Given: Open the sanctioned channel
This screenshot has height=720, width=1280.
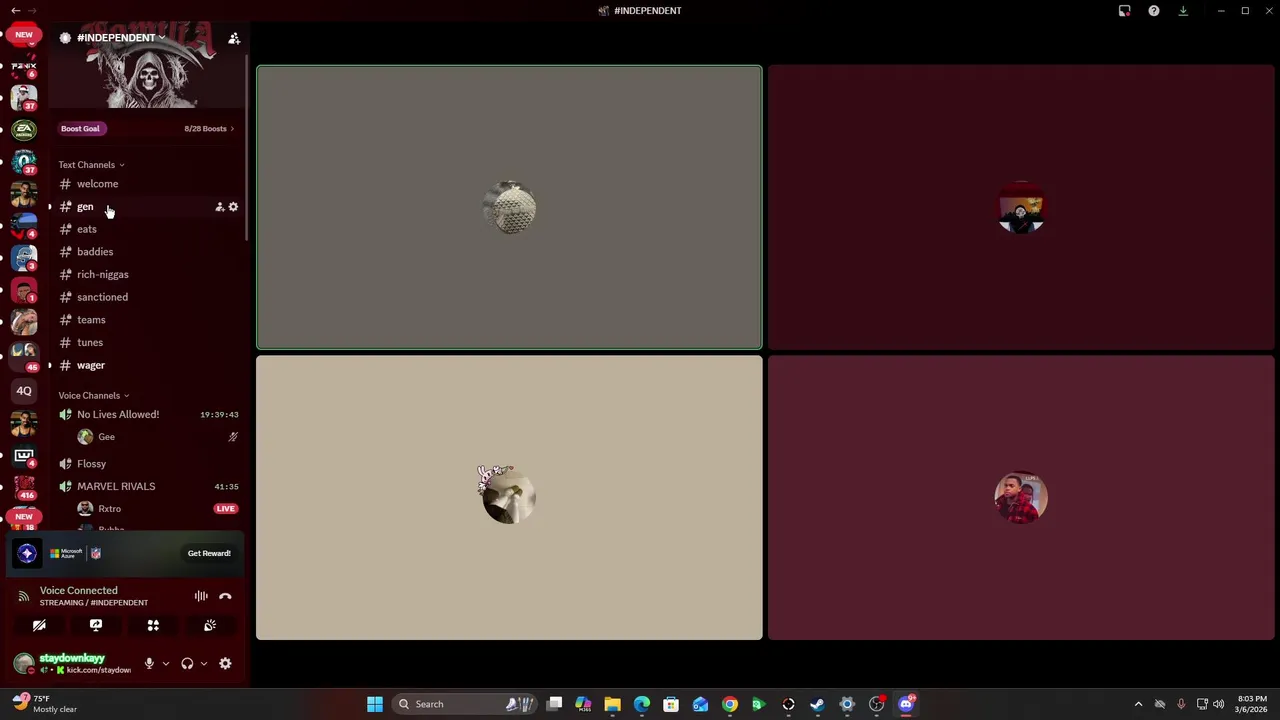Looking at the screenshot, I should coord(148,297).
